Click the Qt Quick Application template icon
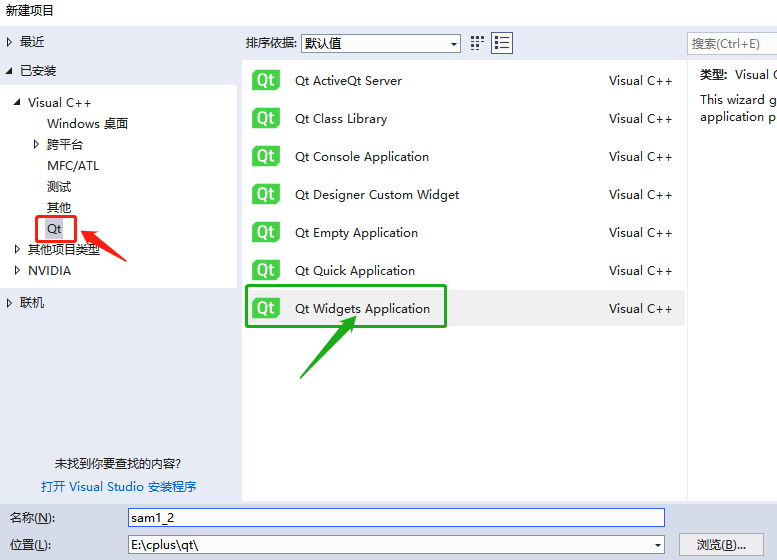 coord(266,271)
